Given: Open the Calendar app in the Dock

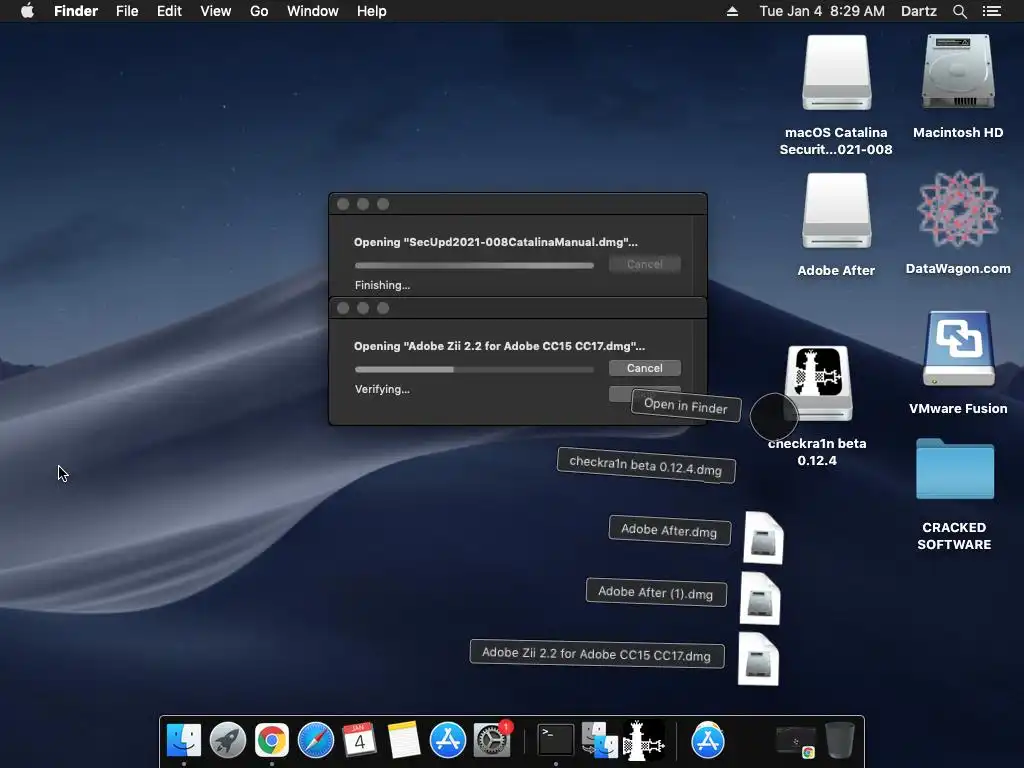Looking at the screenshot, I should pos(359,740).
